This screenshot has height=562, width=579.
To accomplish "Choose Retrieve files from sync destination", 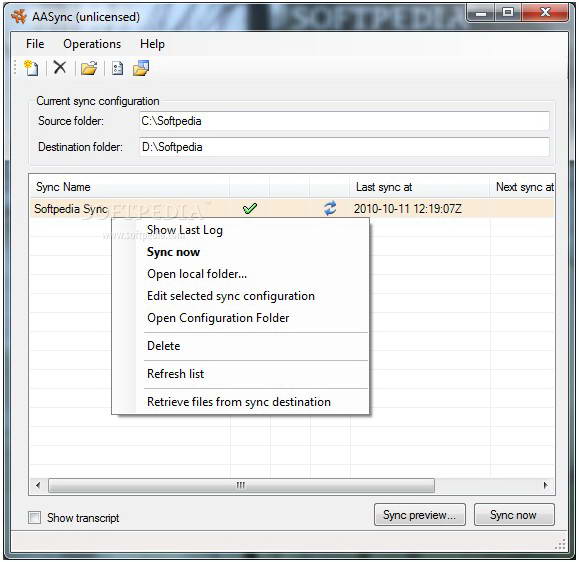I will click(240, 402).
